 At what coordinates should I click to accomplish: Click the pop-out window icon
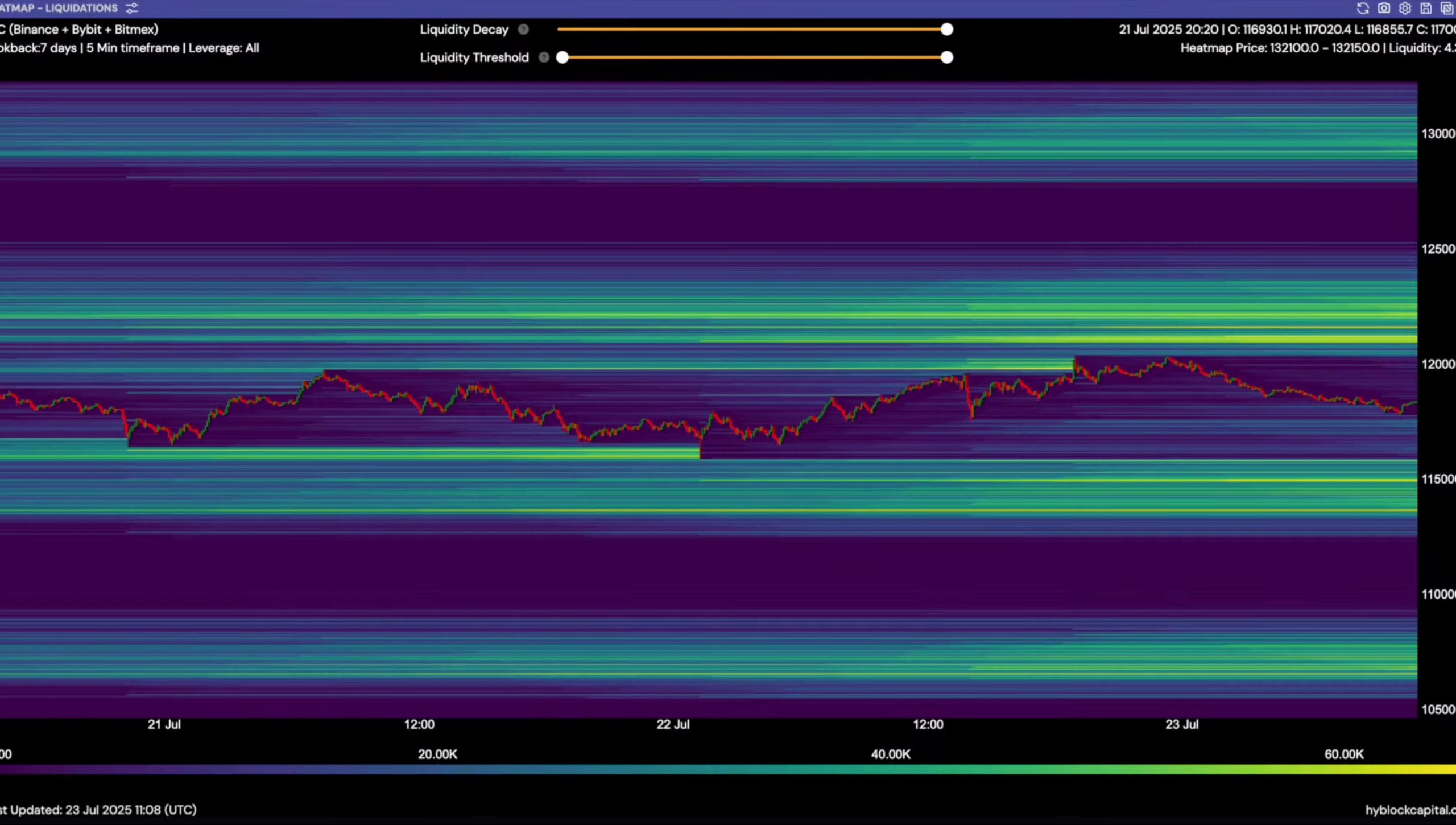[x=1447, y=9]
